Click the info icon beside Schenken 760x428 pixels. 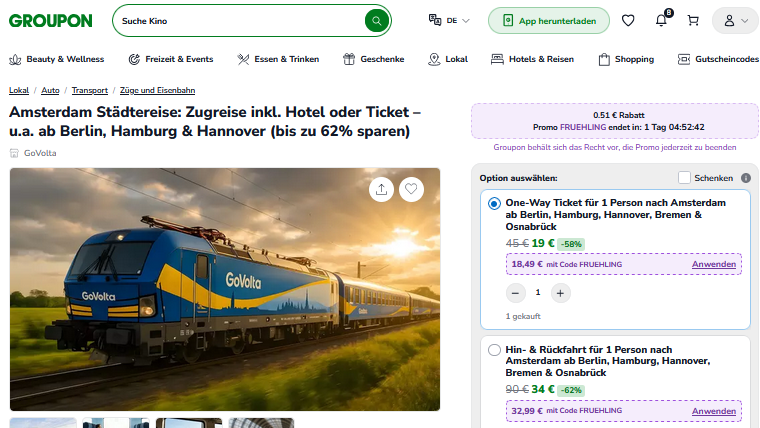point(746,178)
